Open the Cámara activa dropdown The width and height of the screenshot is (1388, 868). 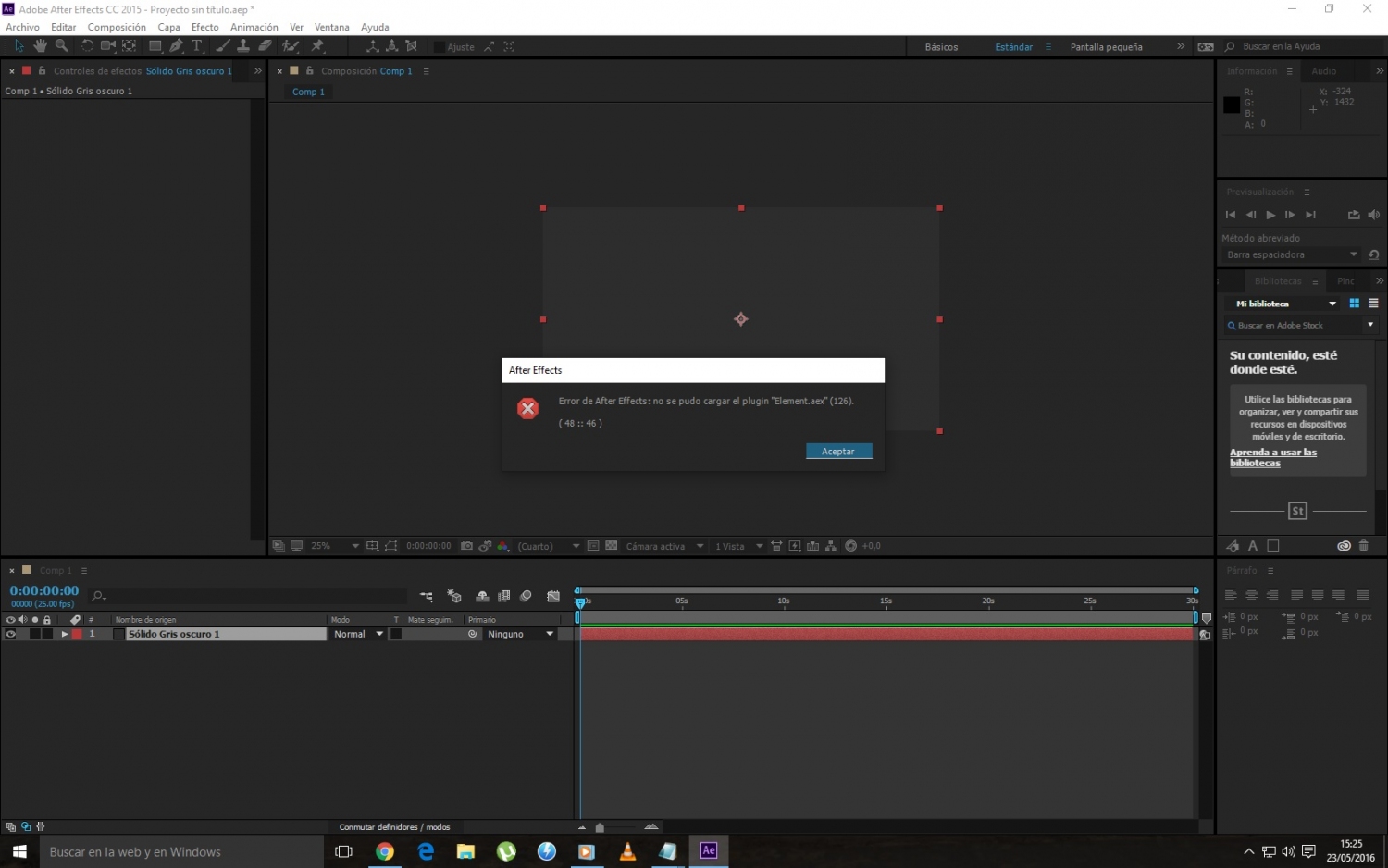[x=664, y=546]
